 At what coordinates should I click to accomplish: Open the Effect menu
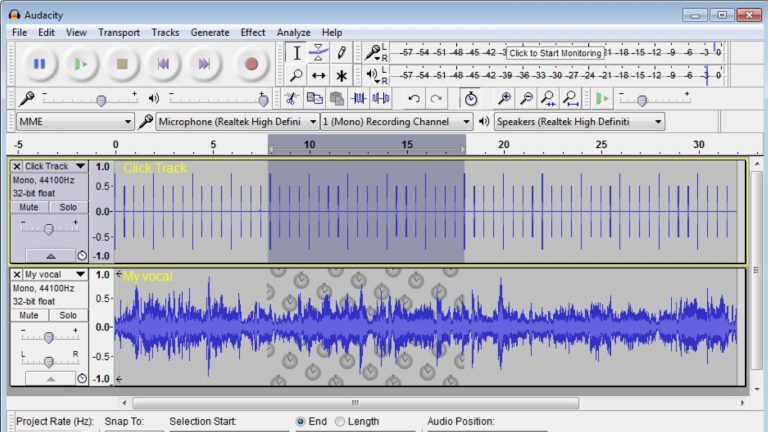coord(253,33)
